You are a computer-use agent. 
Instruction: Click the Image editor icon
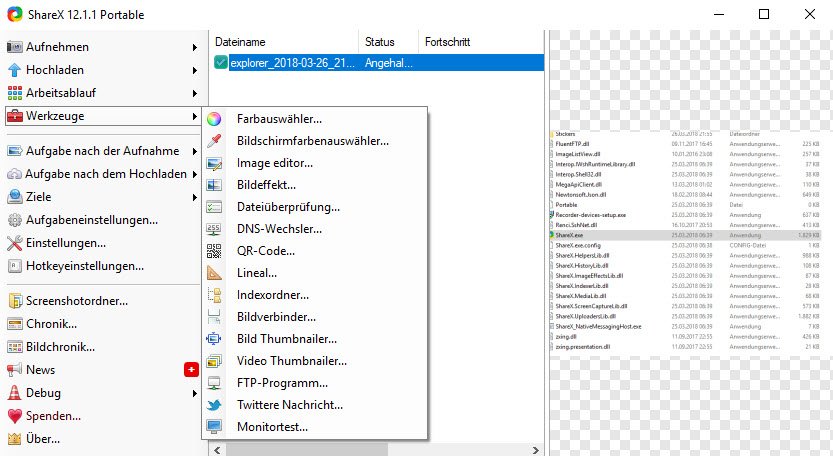[x=214, y=163]
